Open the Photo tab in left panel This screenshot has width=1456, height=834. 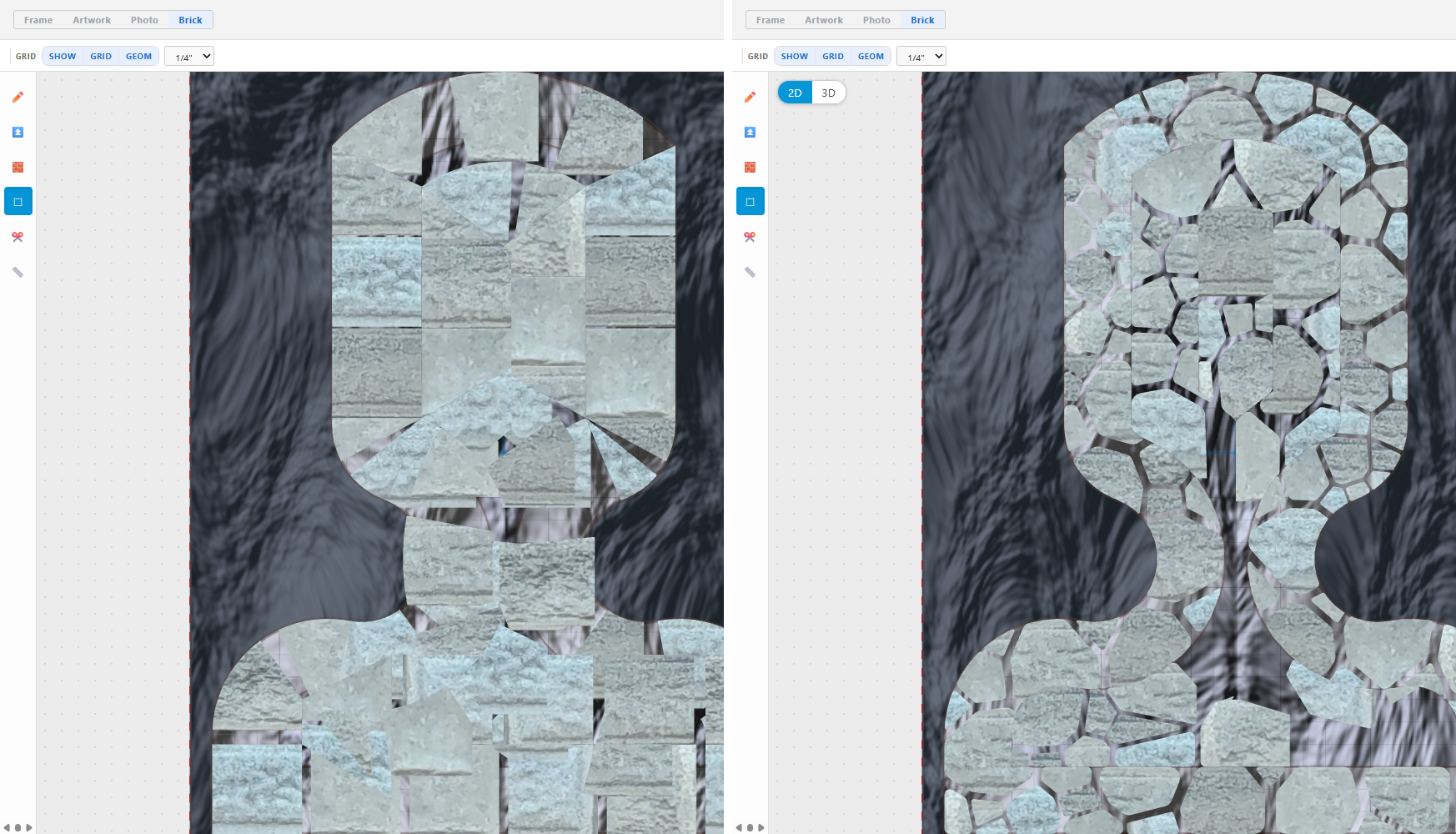point(144,20)
